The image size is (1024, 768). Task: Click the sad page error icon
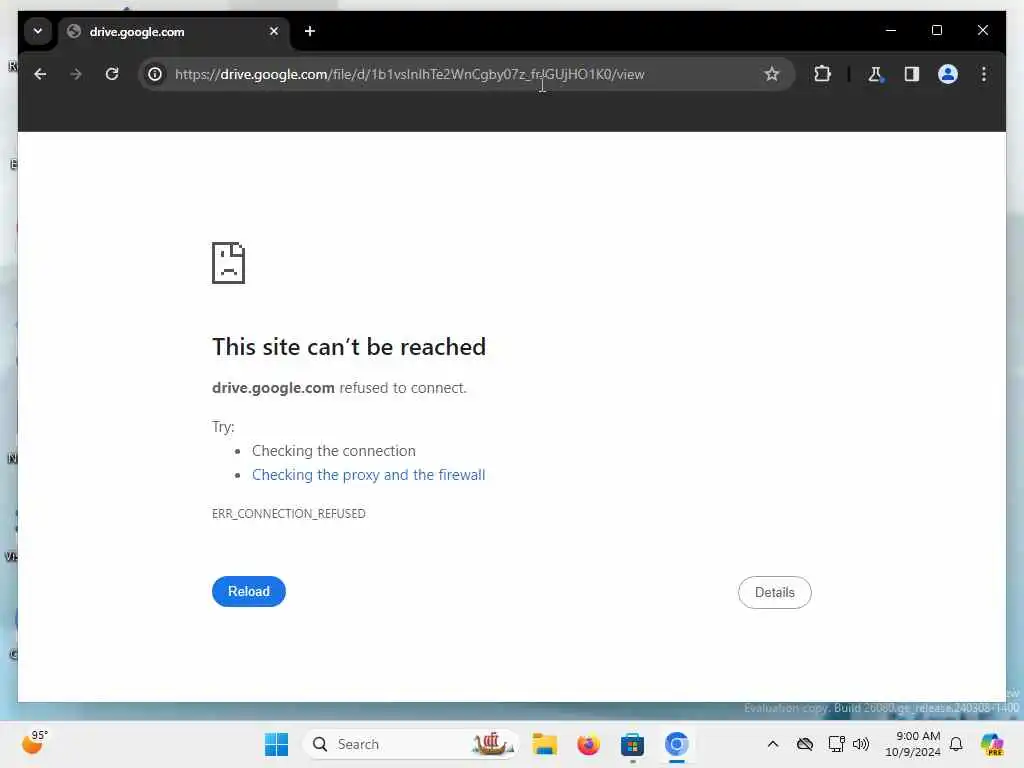[x=229, y=263]
